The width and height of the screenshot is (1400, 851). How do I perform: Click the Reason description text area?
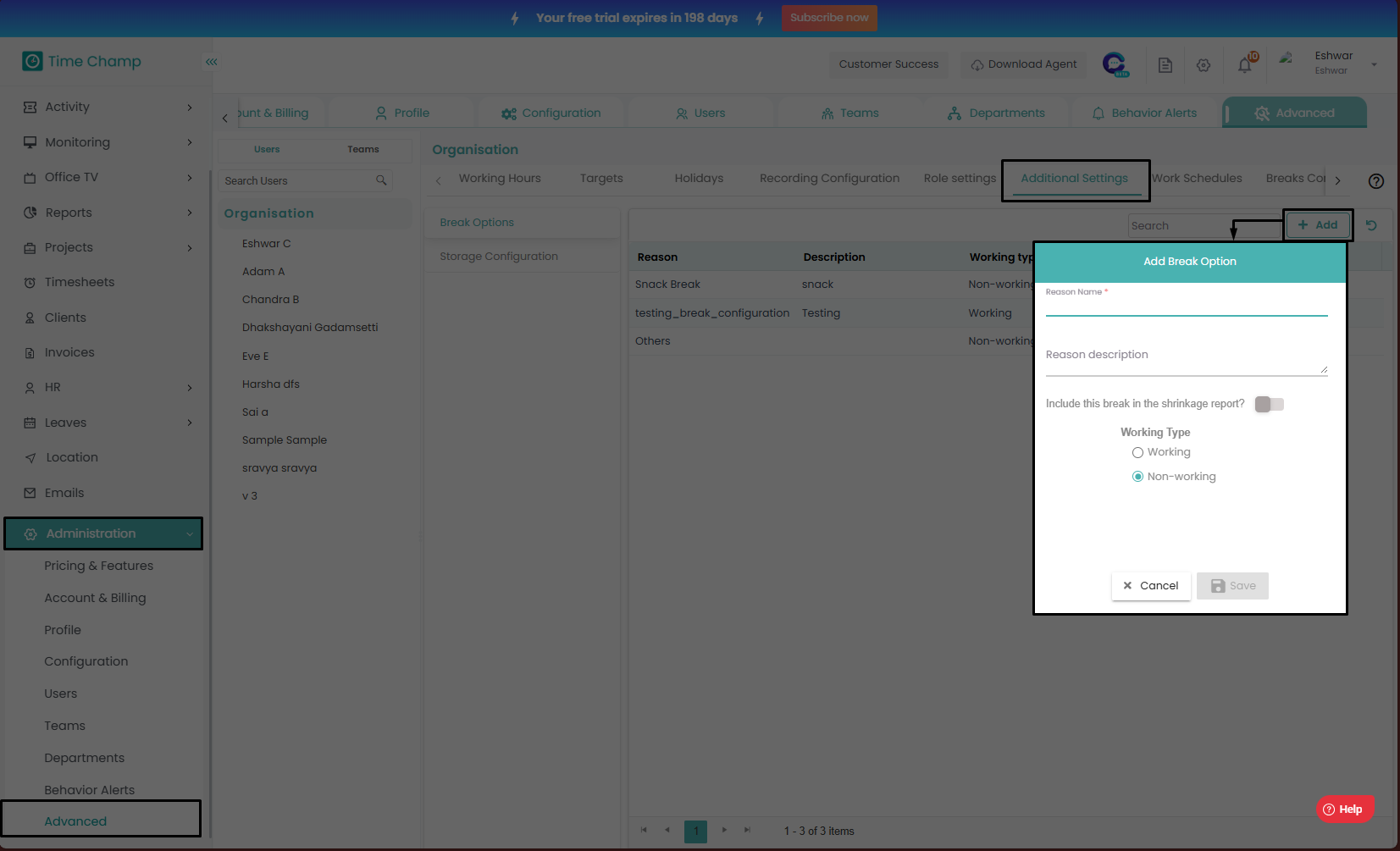(x=1187, y=359)
